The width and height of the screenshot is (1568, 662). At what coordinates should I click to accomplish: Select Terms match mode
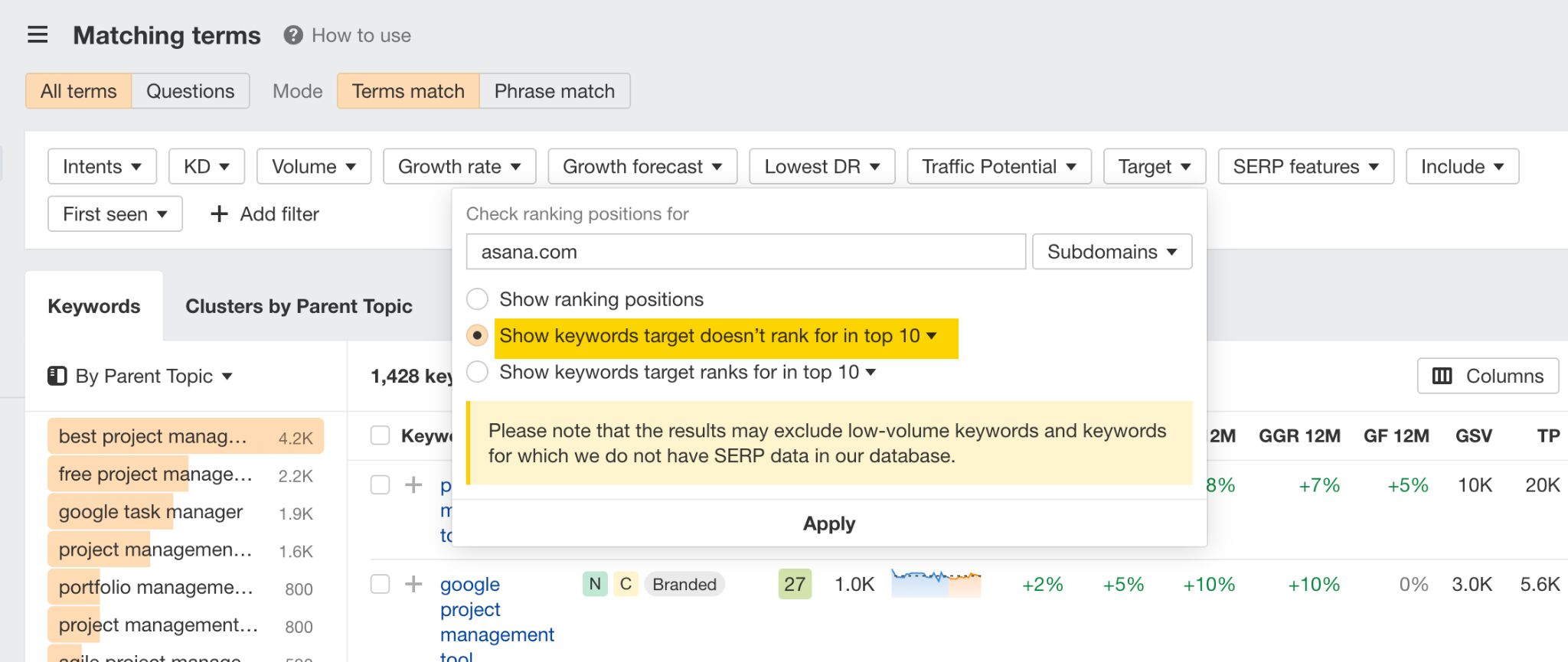pyautogui.click(x=408, y=91)
